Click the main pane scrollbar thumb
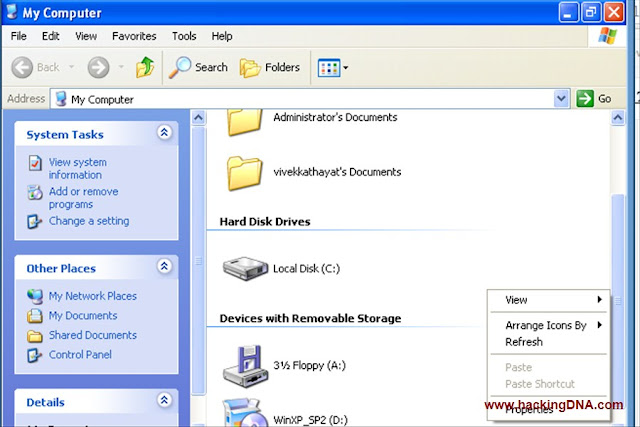640x427 pixels. 618,302
